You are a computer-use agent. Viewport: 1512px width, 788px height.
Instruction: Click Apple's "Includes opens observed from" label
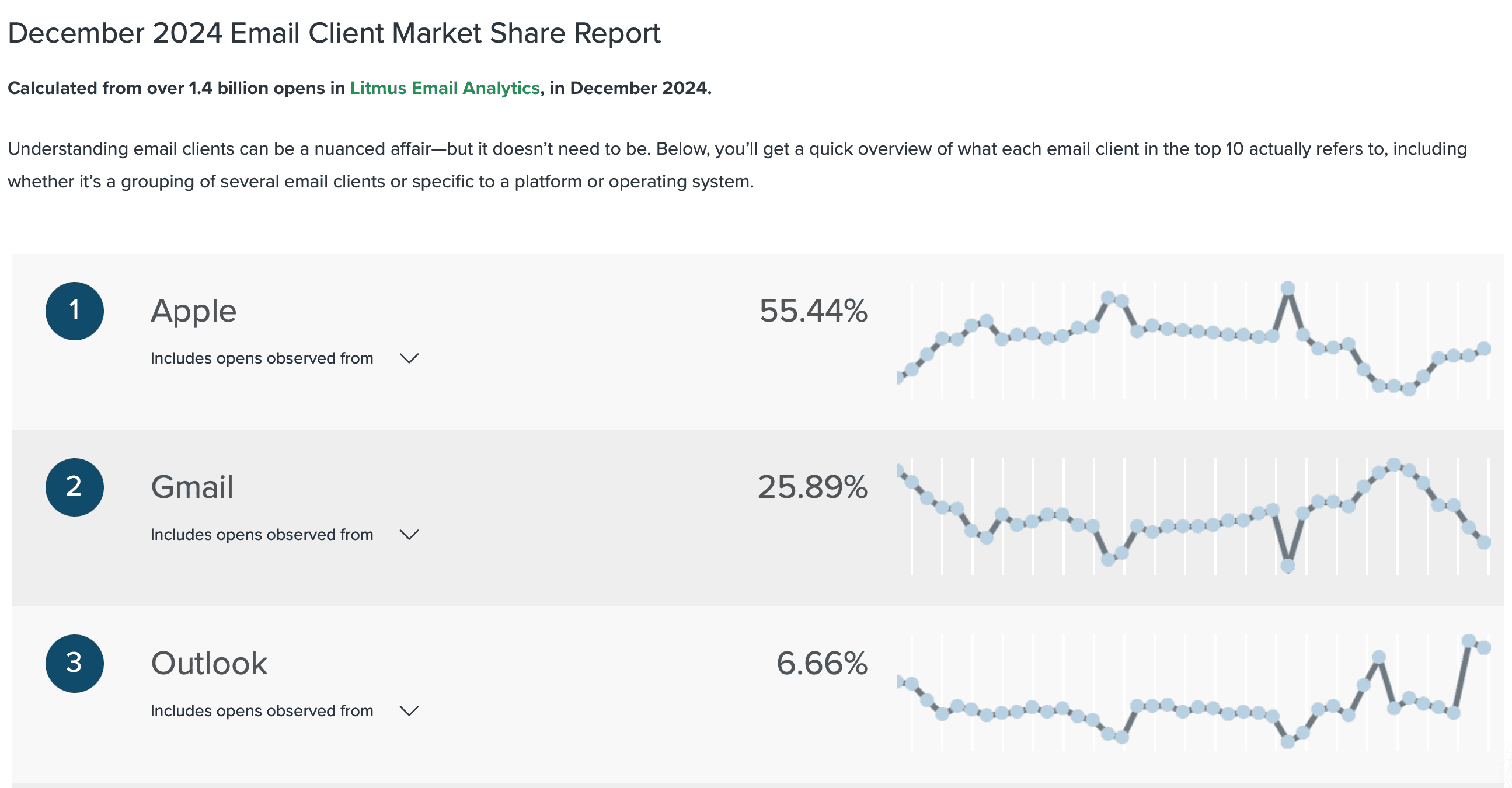point(262,358)
